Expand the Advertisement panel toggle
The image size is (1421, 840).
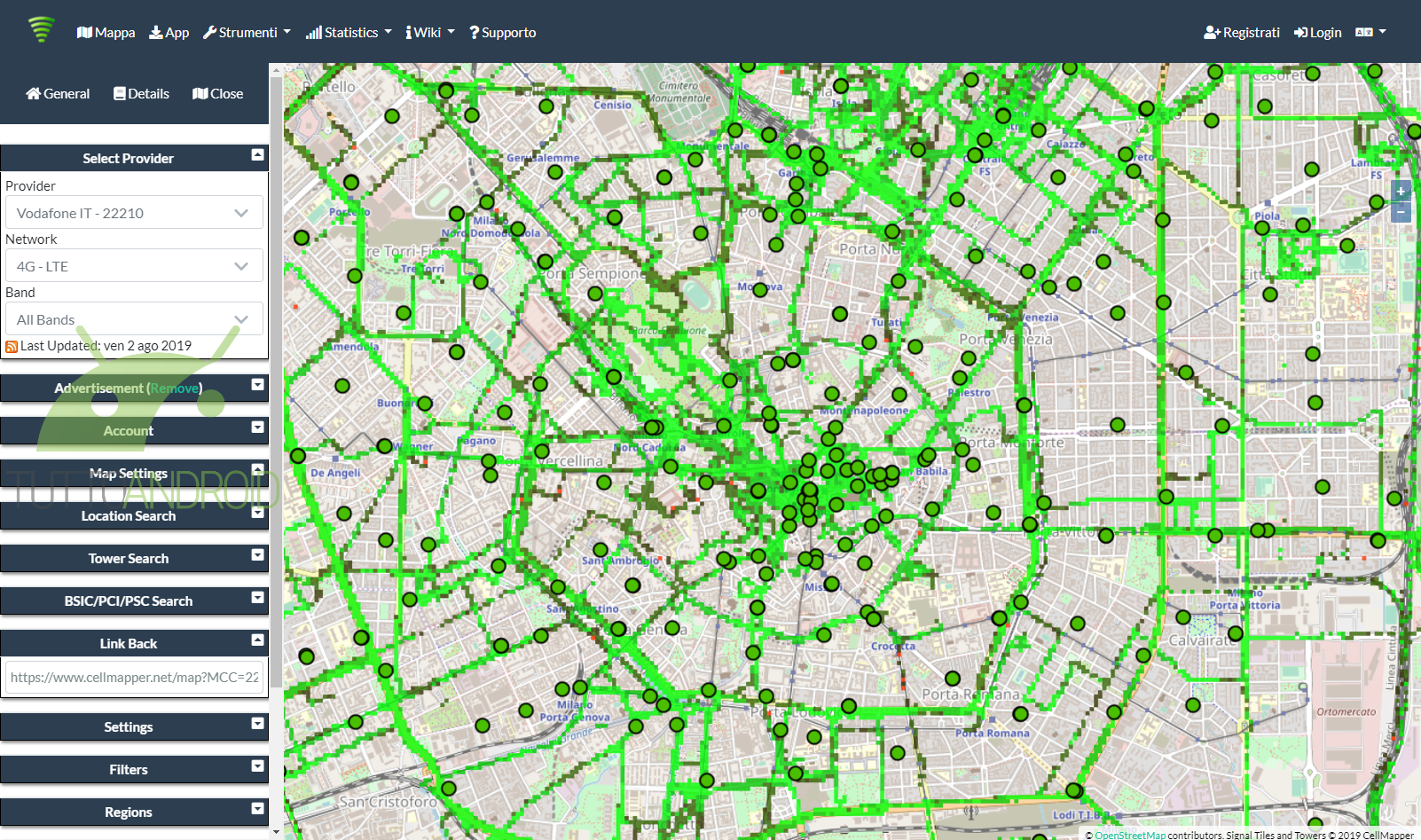257,385
